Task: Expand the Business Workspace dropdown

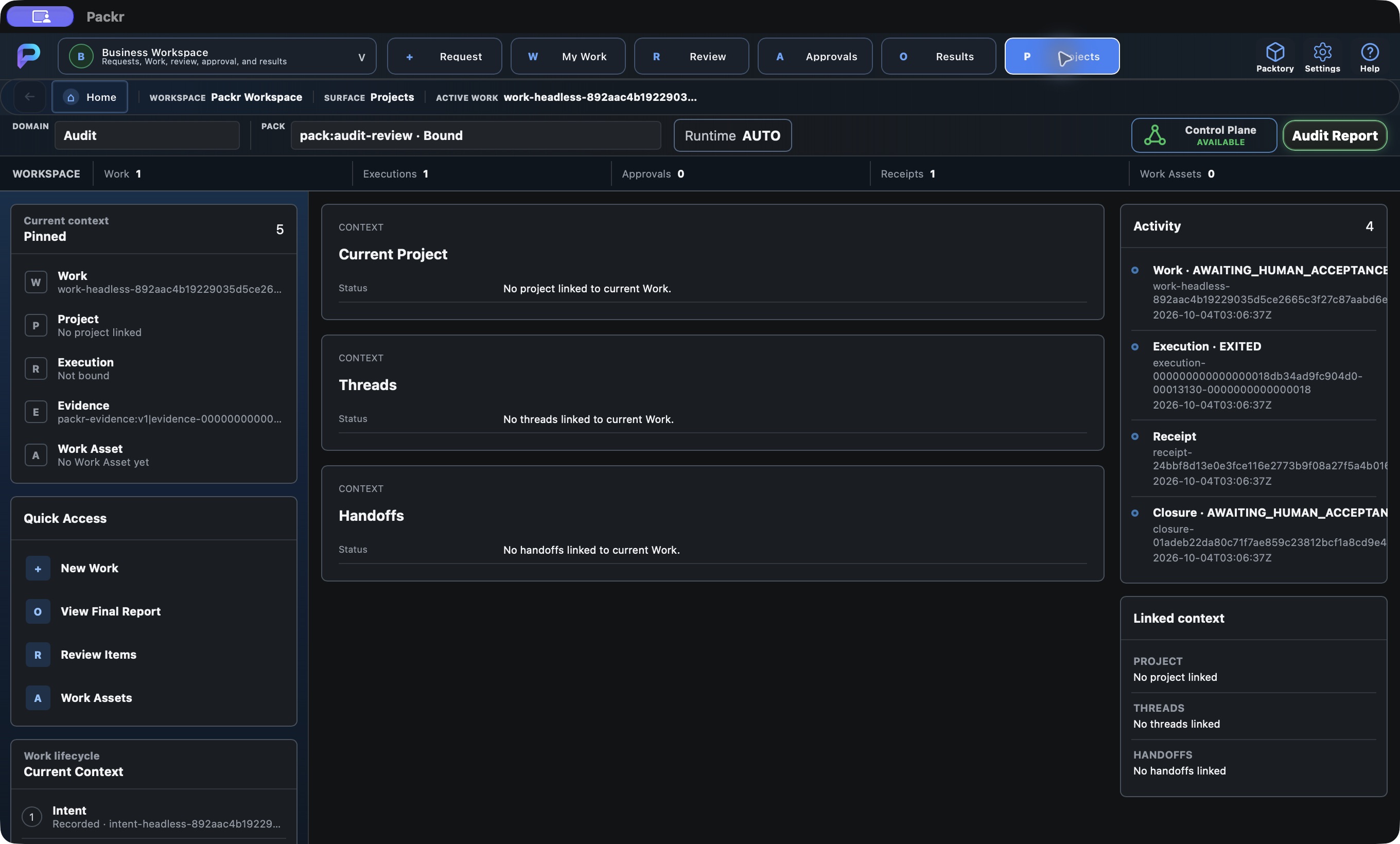Action: 217,56
